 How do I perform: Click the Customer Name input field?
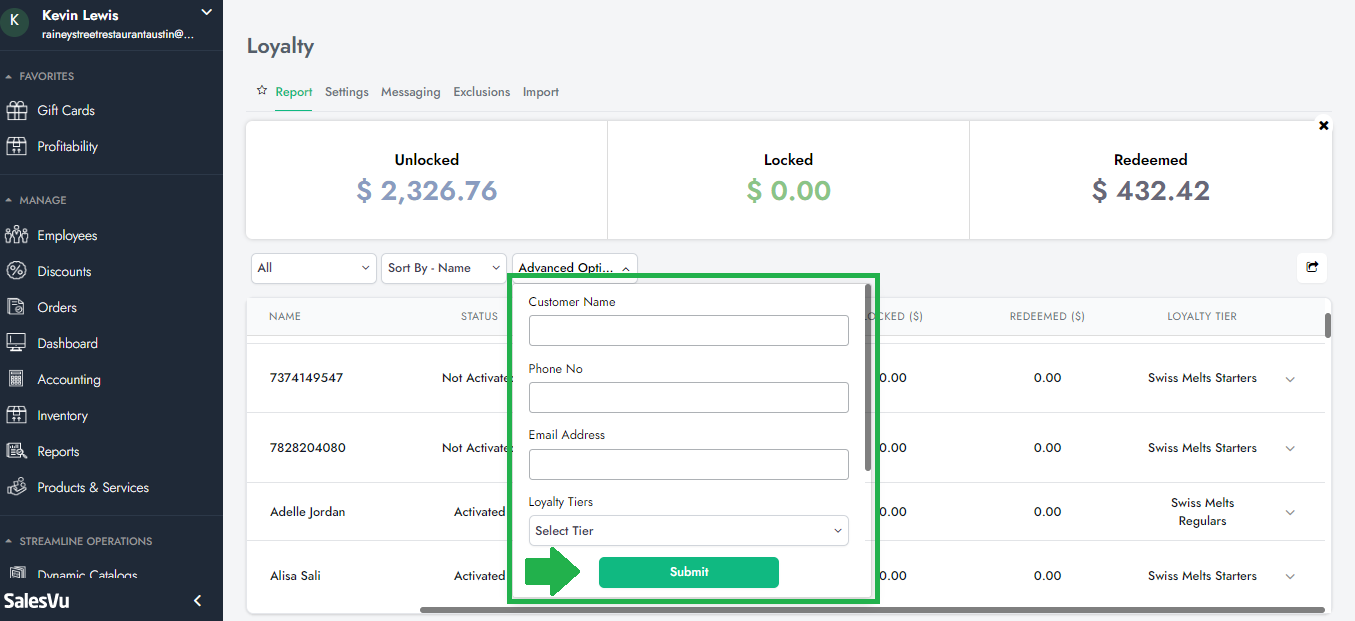[688, 331]
